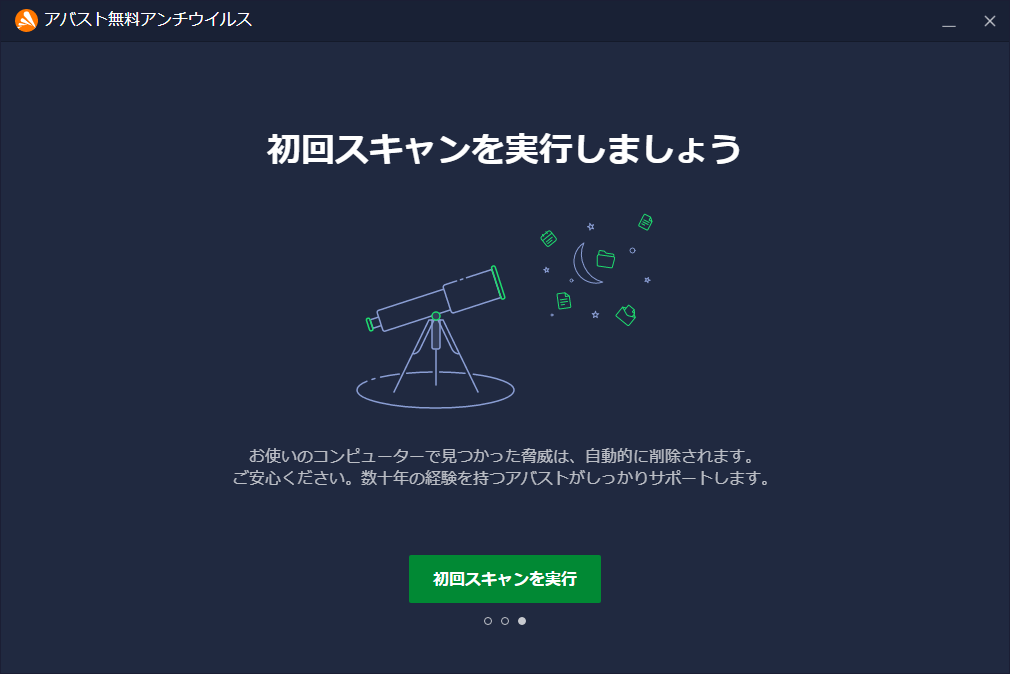Screen dimensions: 1010x674
Task: Click the green telescope lens end
Action: 498,282
